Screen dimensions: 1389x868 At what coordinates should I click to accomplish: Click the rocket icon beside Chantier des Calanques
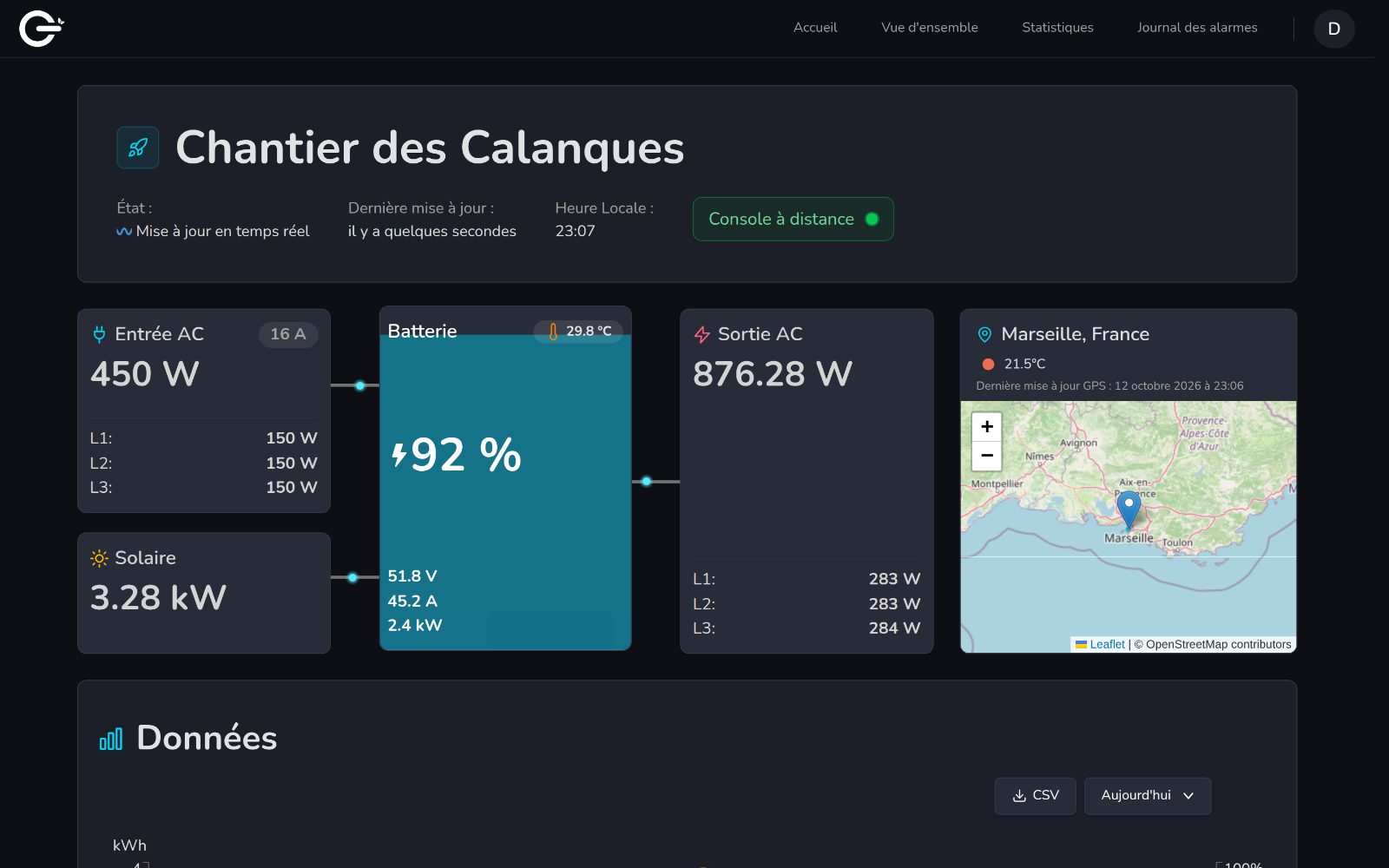(x=138, y=148)
